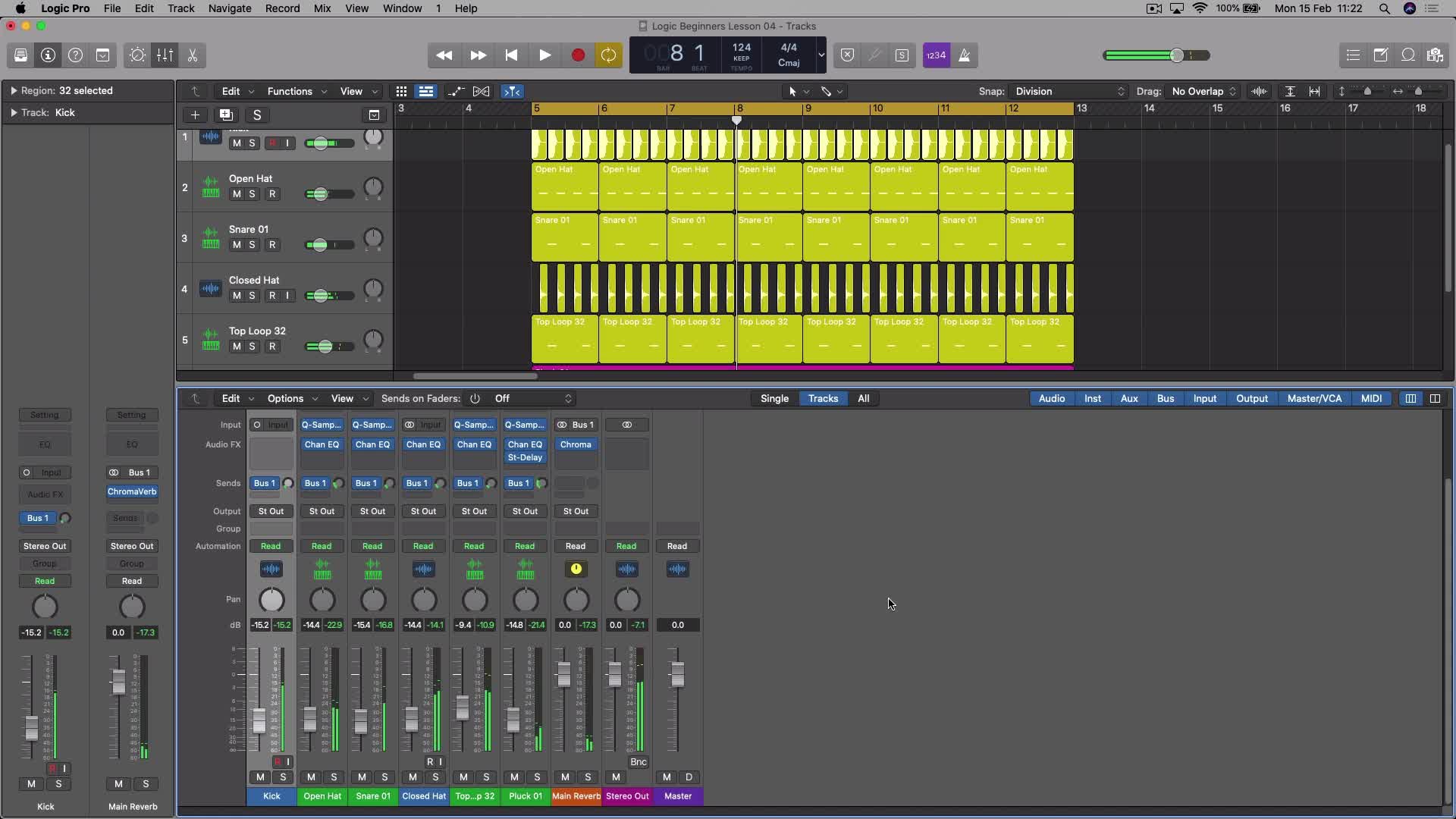Expand the Region inspector disclosure triangle
The width and height of the screenshot is (1456, 819).
[x=14, y=91]
